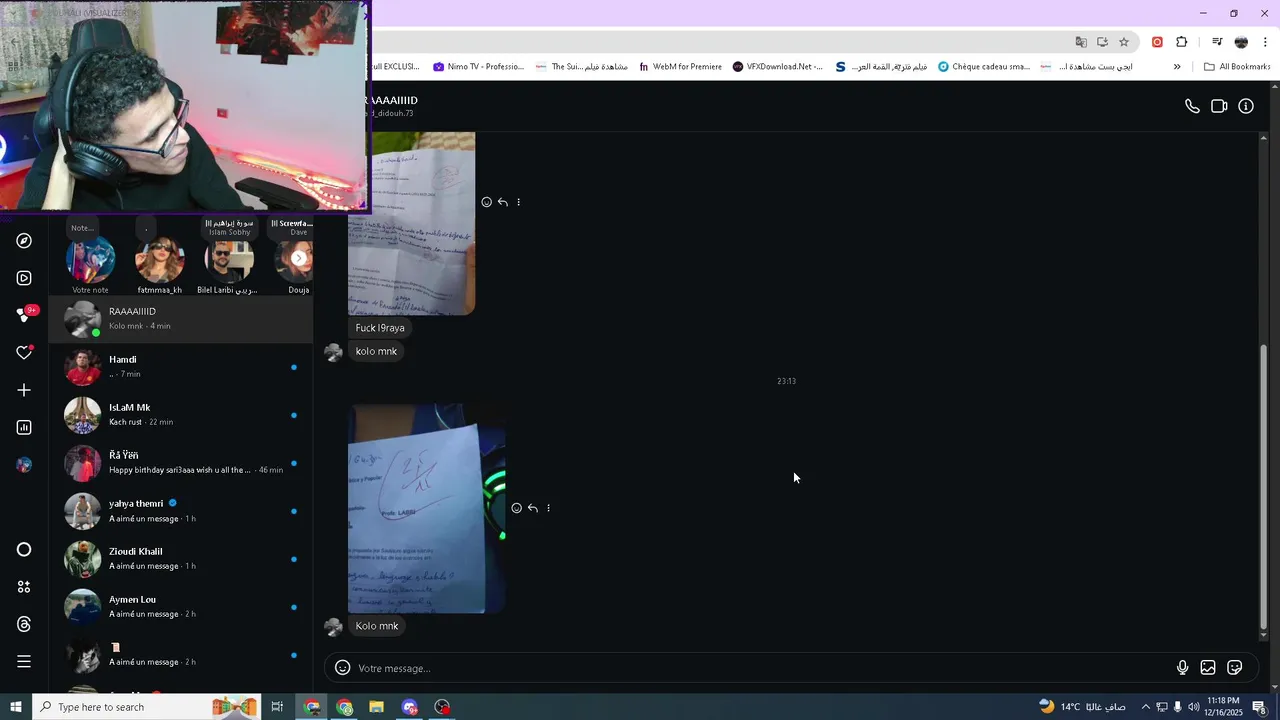Image resolution: width=1280 pixels, height=720 pixels.
Task: Bookmark this page with the star icon
Action: [1124, 42]
